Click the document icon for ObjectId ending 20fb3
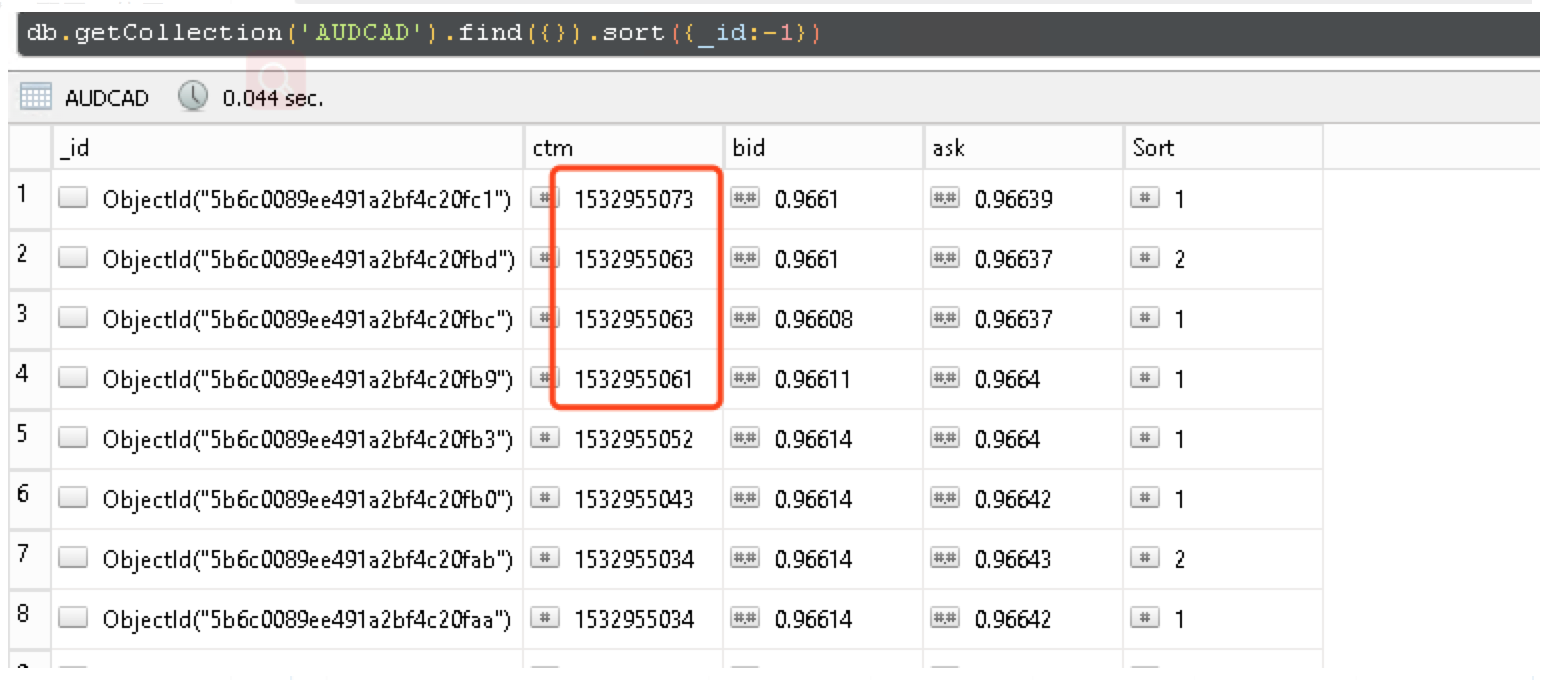This screenshot has height=680, width=1546. pos(73,439)
